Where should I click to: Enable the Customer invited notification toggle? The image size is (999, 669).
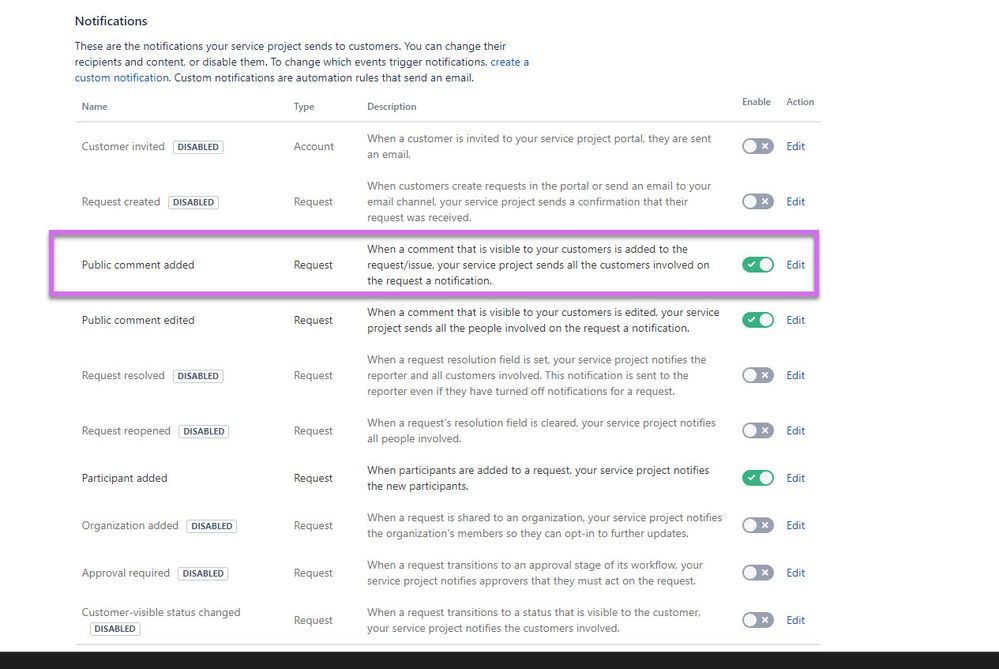point(758,147)
